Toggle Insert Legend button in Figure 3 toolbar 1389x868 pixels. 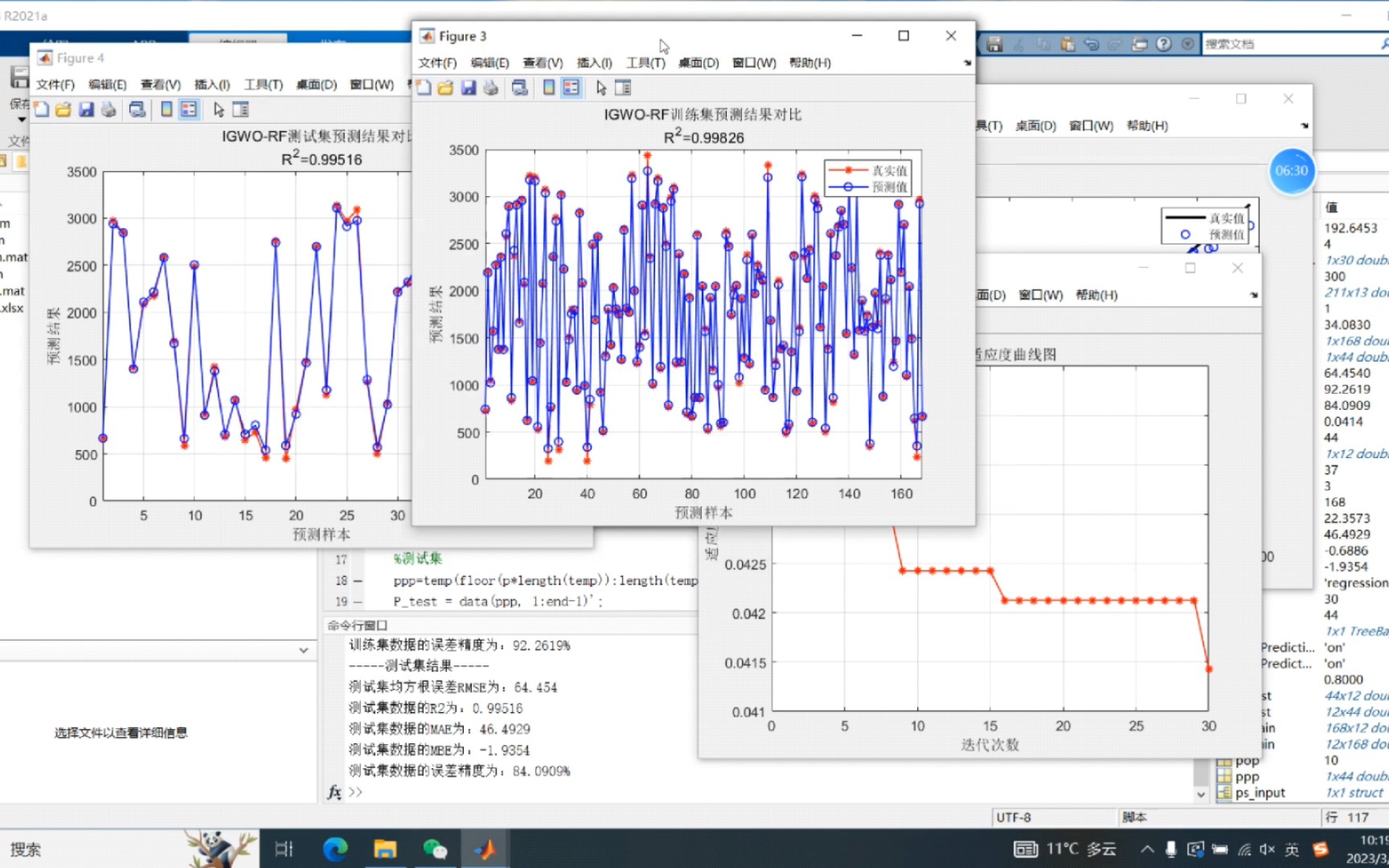tap(571, 88)
